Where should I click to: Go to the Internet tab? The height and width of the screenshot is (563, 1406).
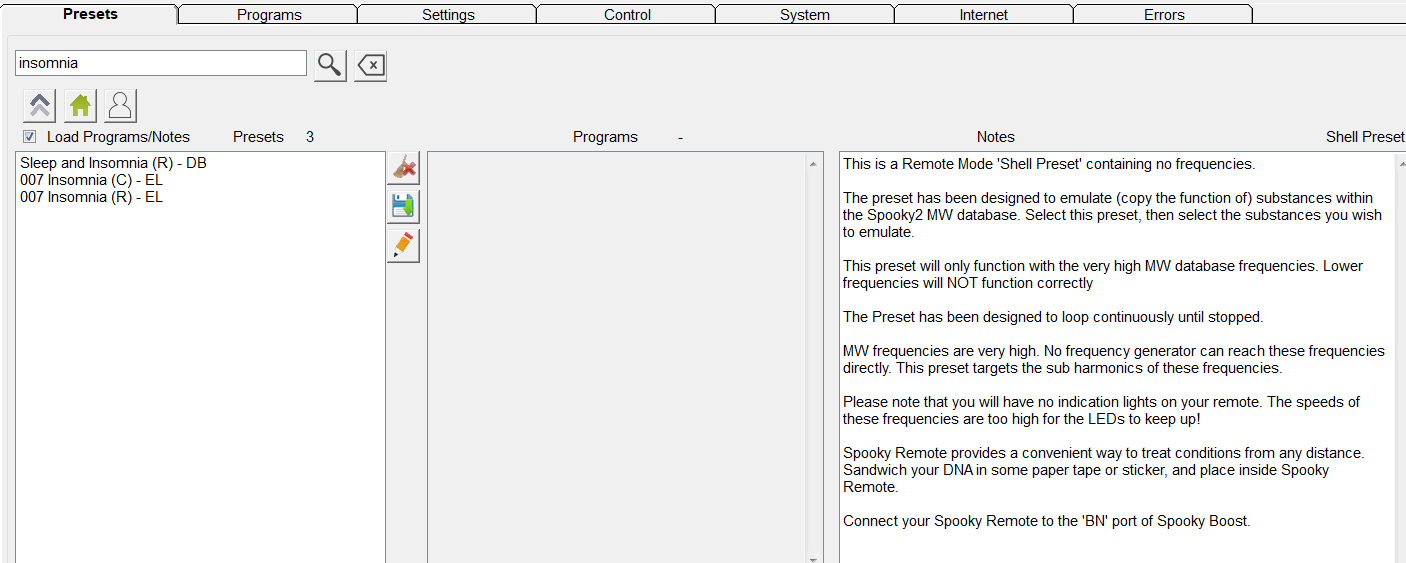pos(984,15)
